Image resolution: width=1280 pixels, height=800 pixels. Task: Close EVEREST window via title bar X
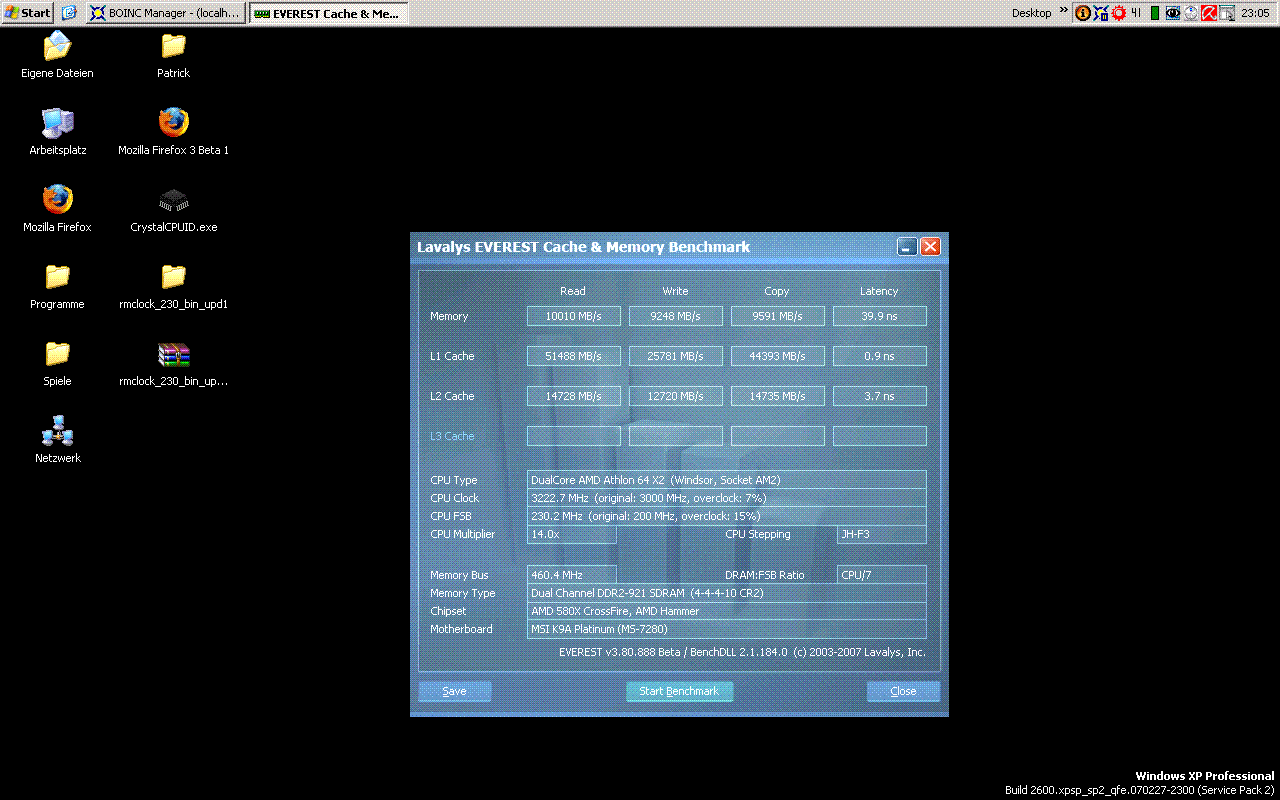click(930, 247)
